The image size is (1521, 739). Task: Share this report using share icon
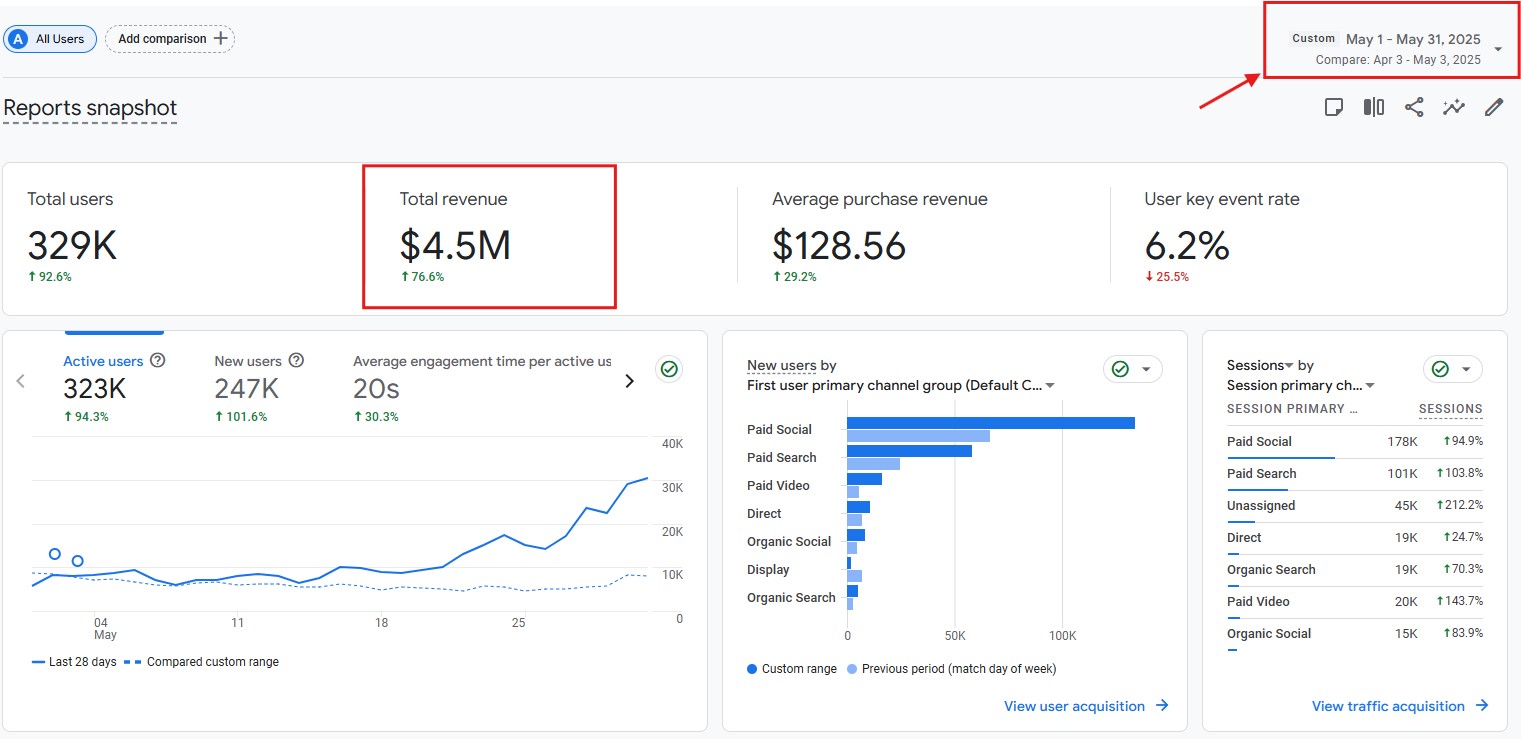1414,107
